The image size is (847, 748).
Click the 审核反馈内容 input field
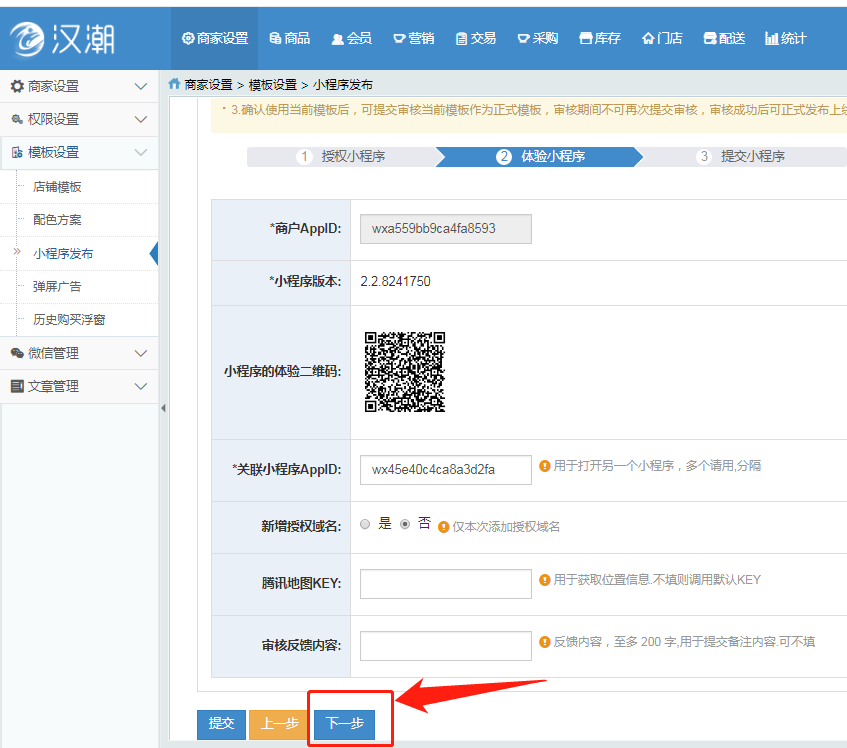[446, 646]
